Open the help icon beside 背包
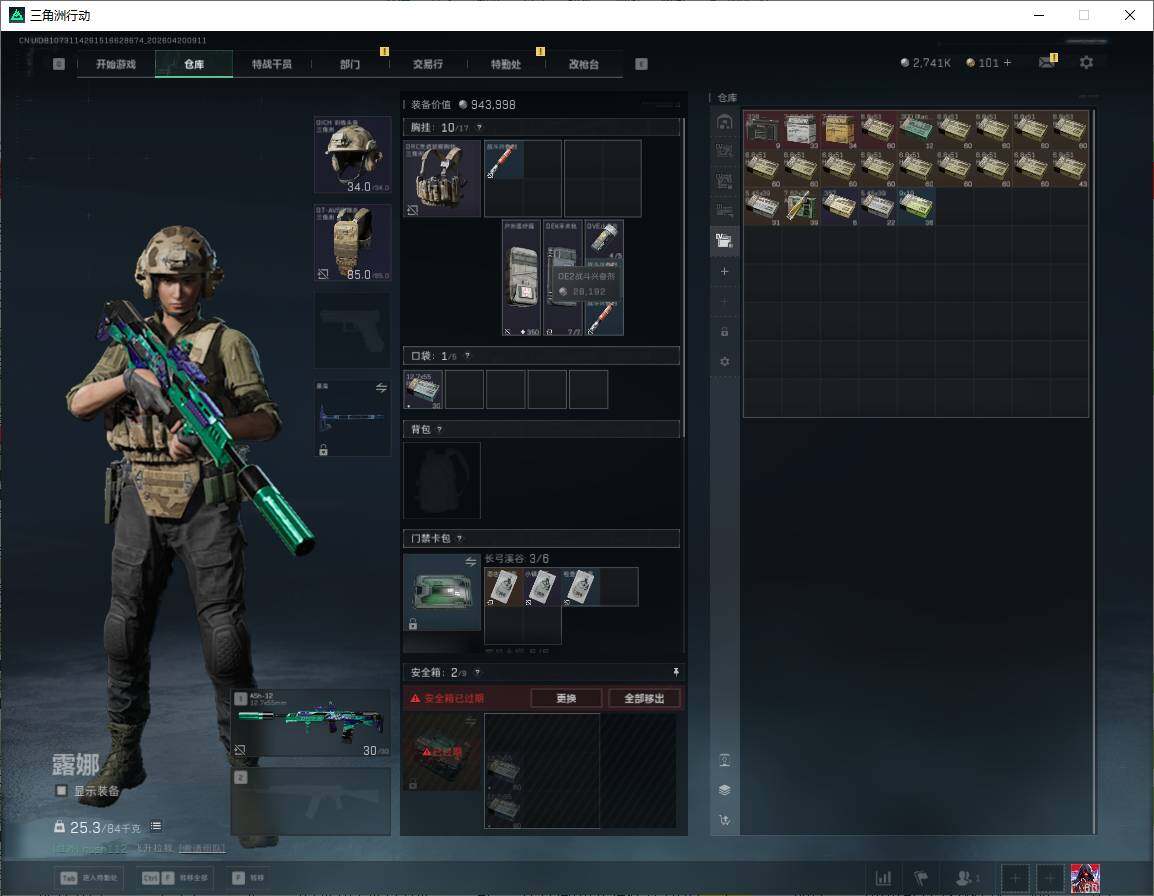 click(x=439, y=429)
